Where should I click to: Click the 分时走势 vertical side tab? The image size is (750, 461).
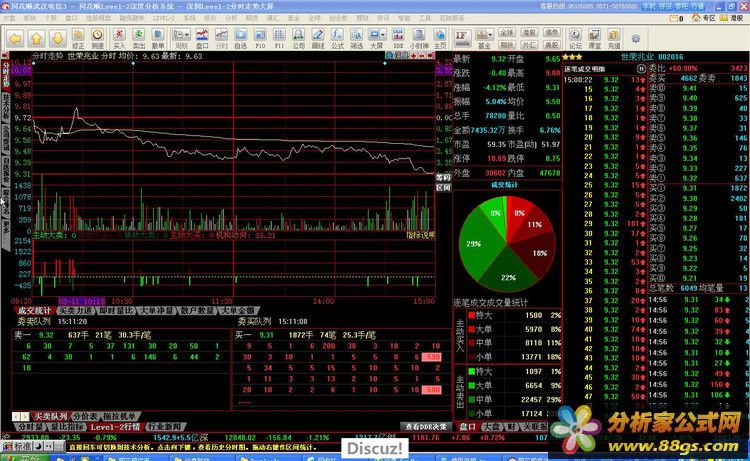(x=6, y=75)
